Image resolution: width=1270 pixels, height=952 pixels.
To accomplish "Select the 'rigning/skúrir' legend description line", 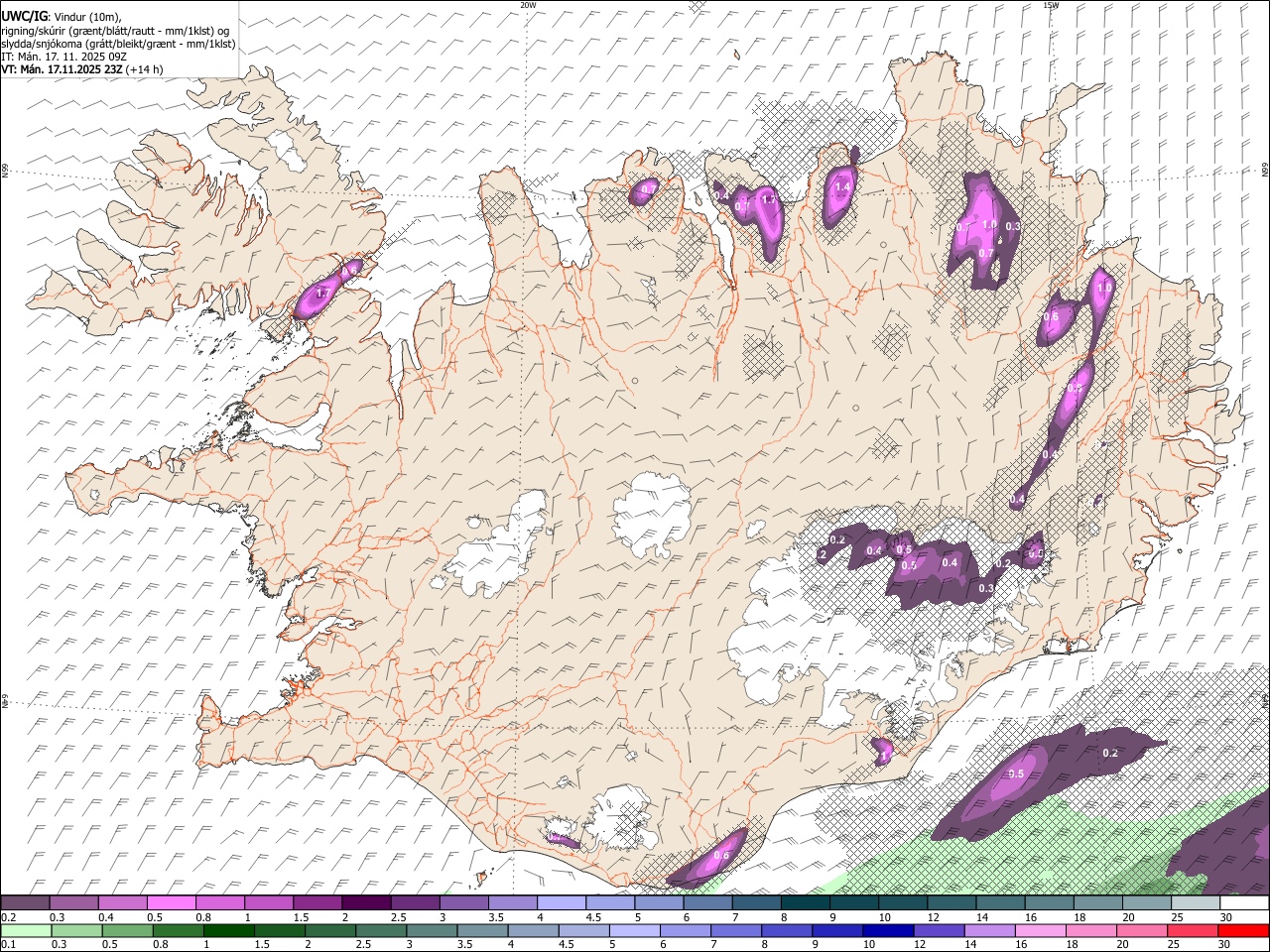I will coord(116,31).
